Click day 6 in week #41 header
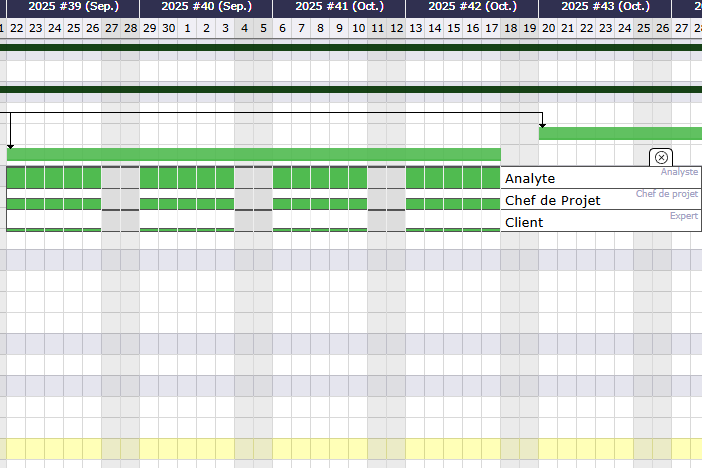The image size is (702, 468). click(x=282, y=28)
